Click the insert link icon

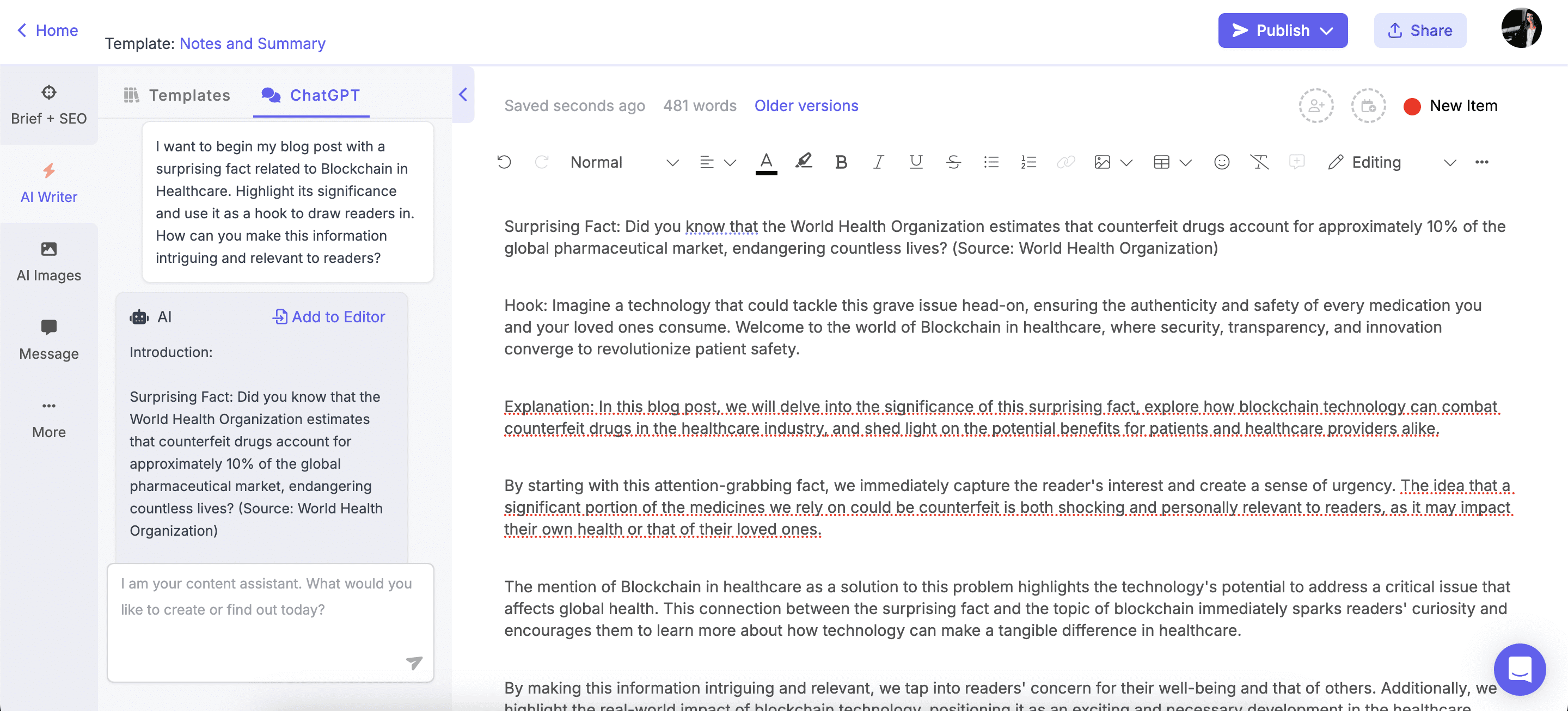(x=1066, y=162)
